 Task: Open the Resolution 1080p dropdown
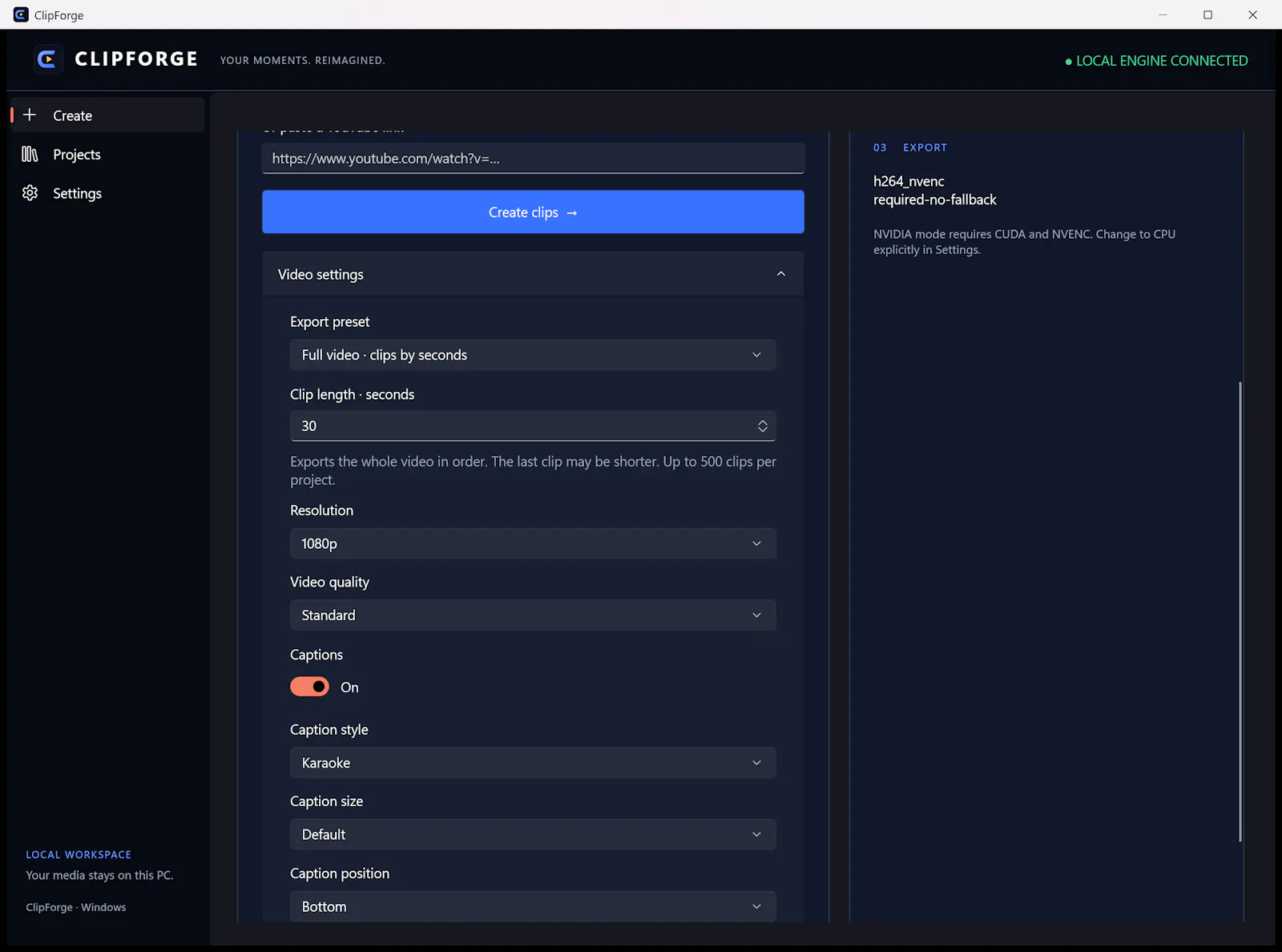point(533,543)
